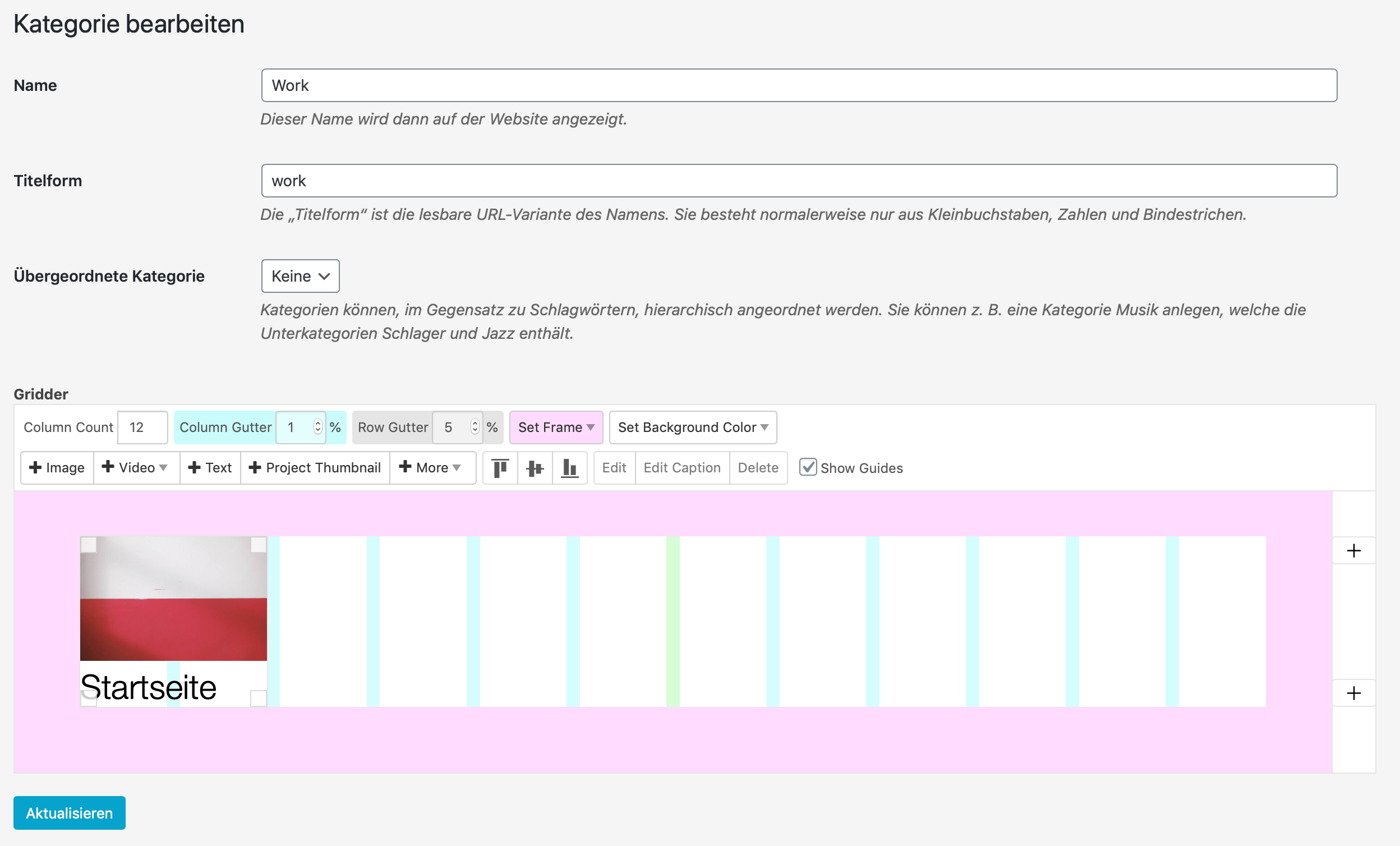Toggle the Show Guides checkbox
The image size is (1400, 846).
[x=807, y=467]
